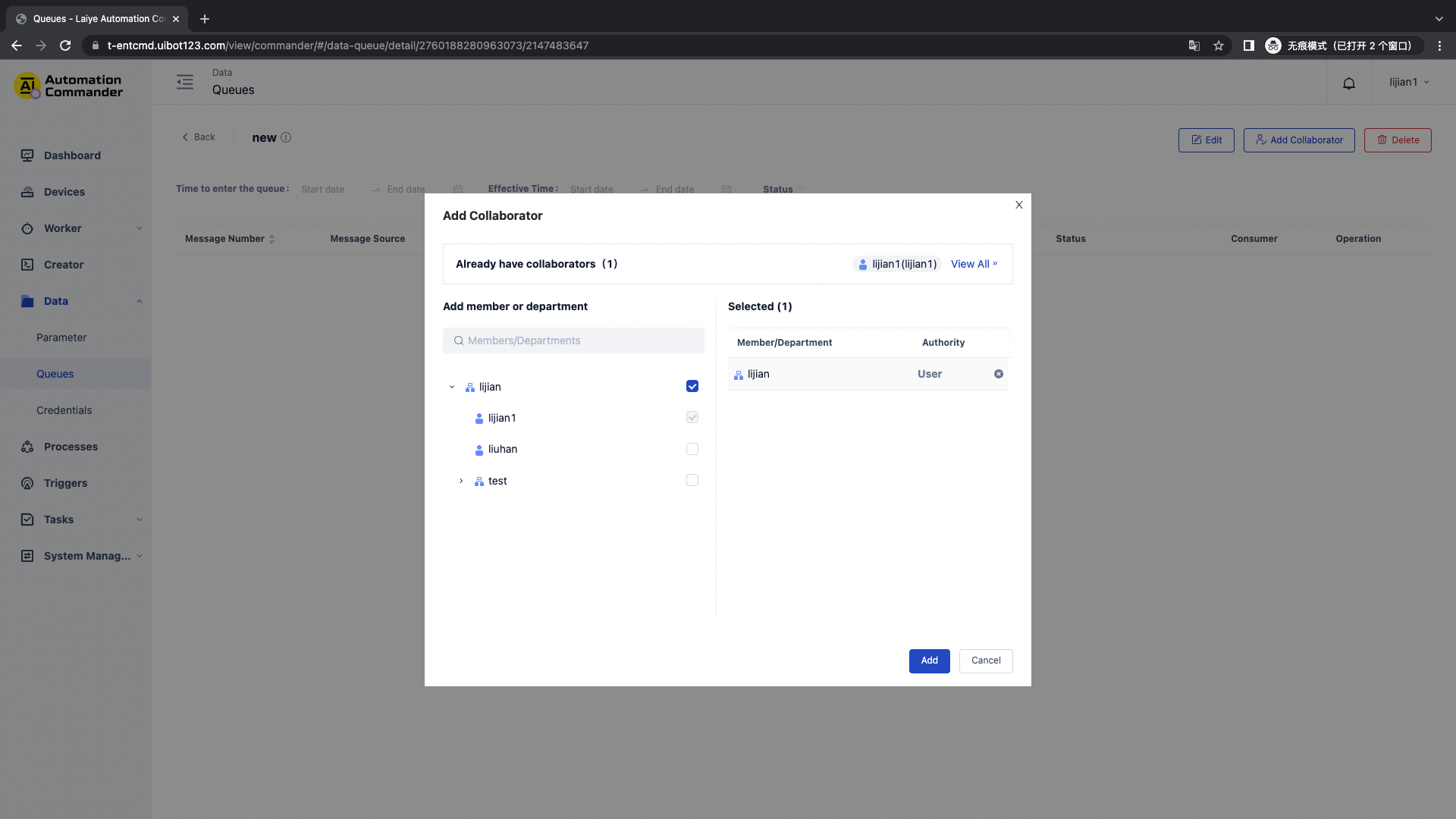Click the lijian department icon in the tree
This screenshot has width=1456, height=819.
pos(470,388)
